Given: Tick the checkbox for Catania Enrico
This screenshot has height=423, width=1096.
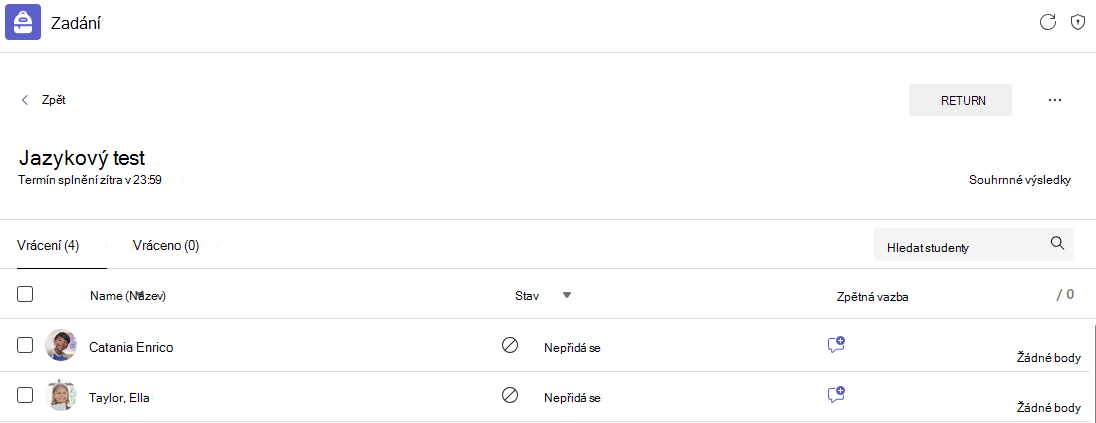Looking at the screenshot, I should pos(25,345).
